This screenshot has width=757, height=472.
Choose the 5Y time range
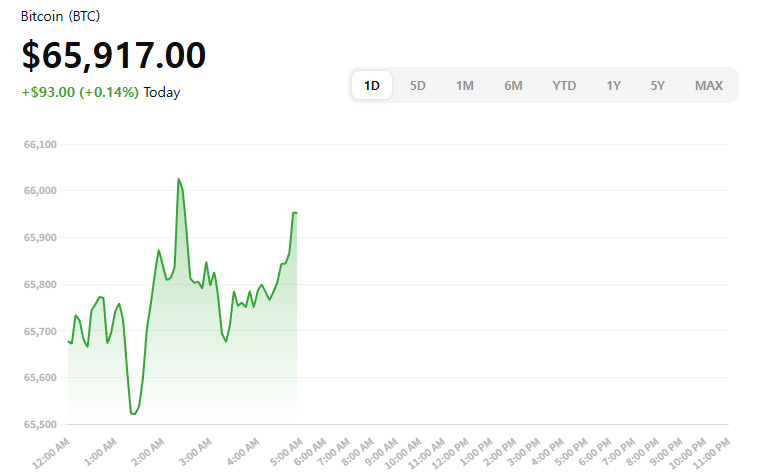coord(658,85)
